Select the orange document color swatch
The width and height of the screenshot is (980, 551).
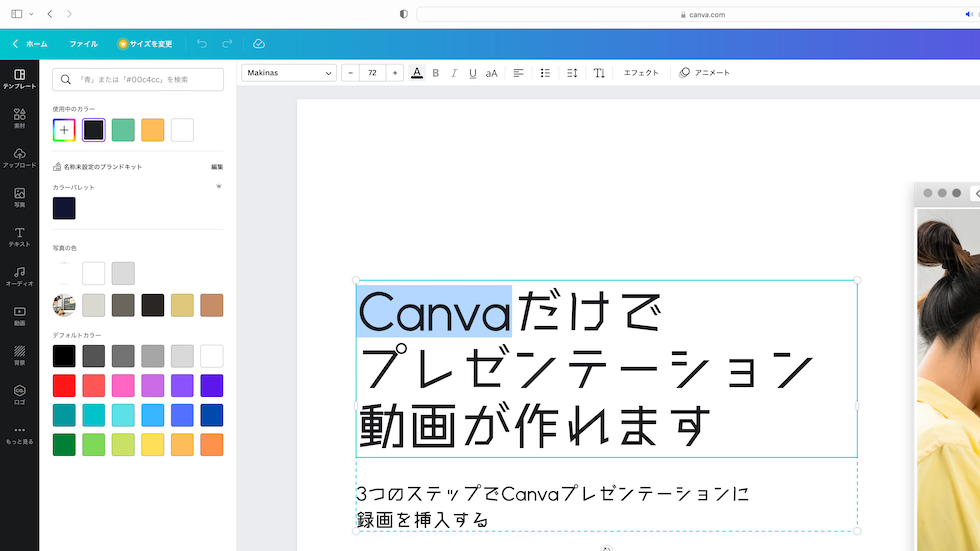(x=152, y=130)
